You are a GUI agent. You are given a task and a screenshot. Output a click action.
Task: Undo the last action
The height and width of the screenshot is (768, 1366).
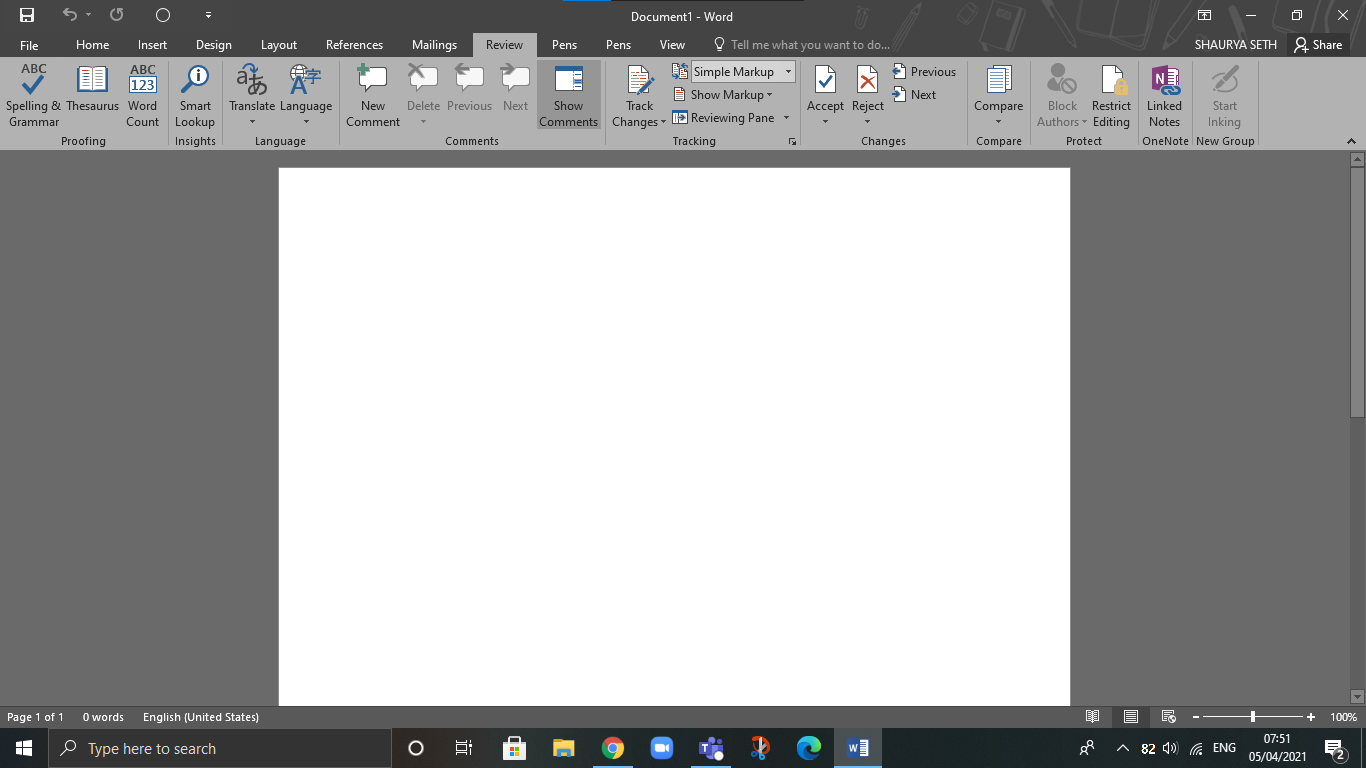[69, 15]
